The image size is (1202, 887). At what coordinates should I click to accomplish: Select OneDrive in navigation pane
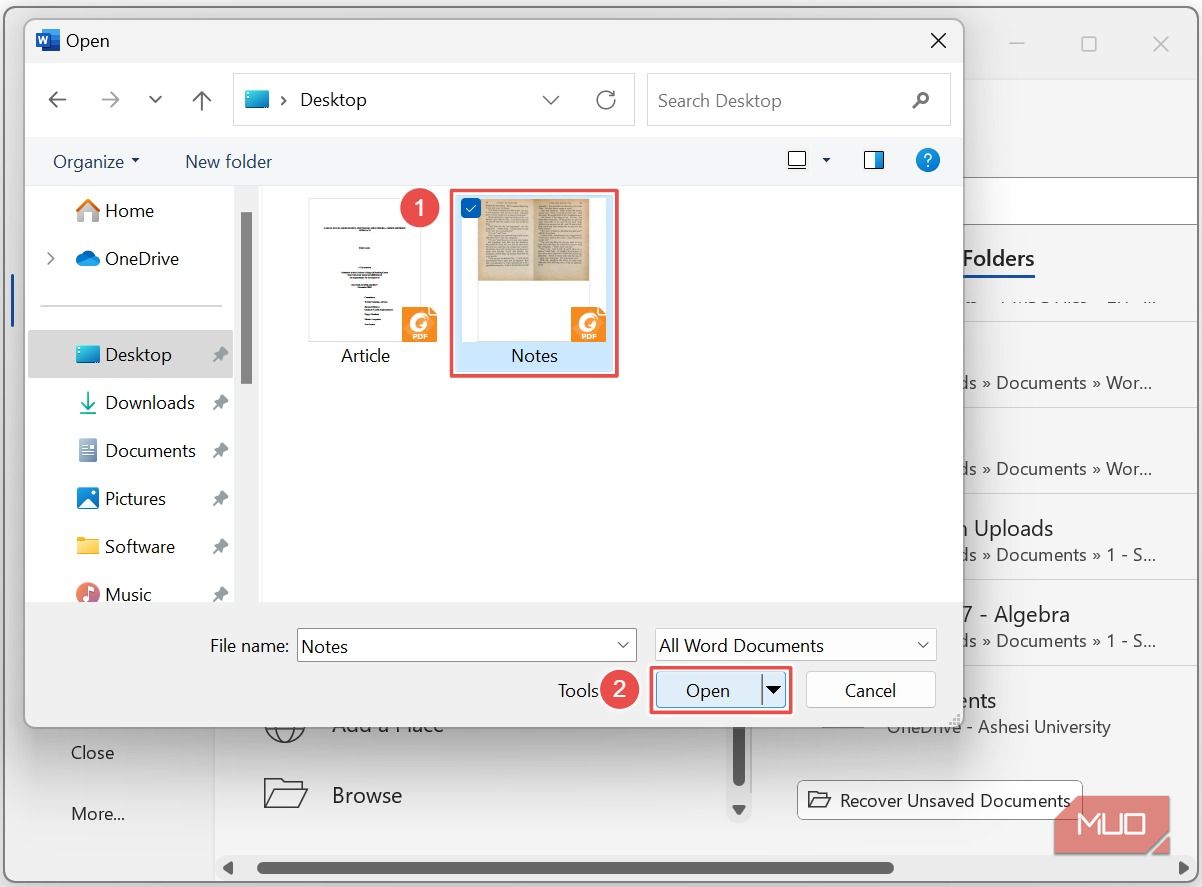click(x=128, y=258)
